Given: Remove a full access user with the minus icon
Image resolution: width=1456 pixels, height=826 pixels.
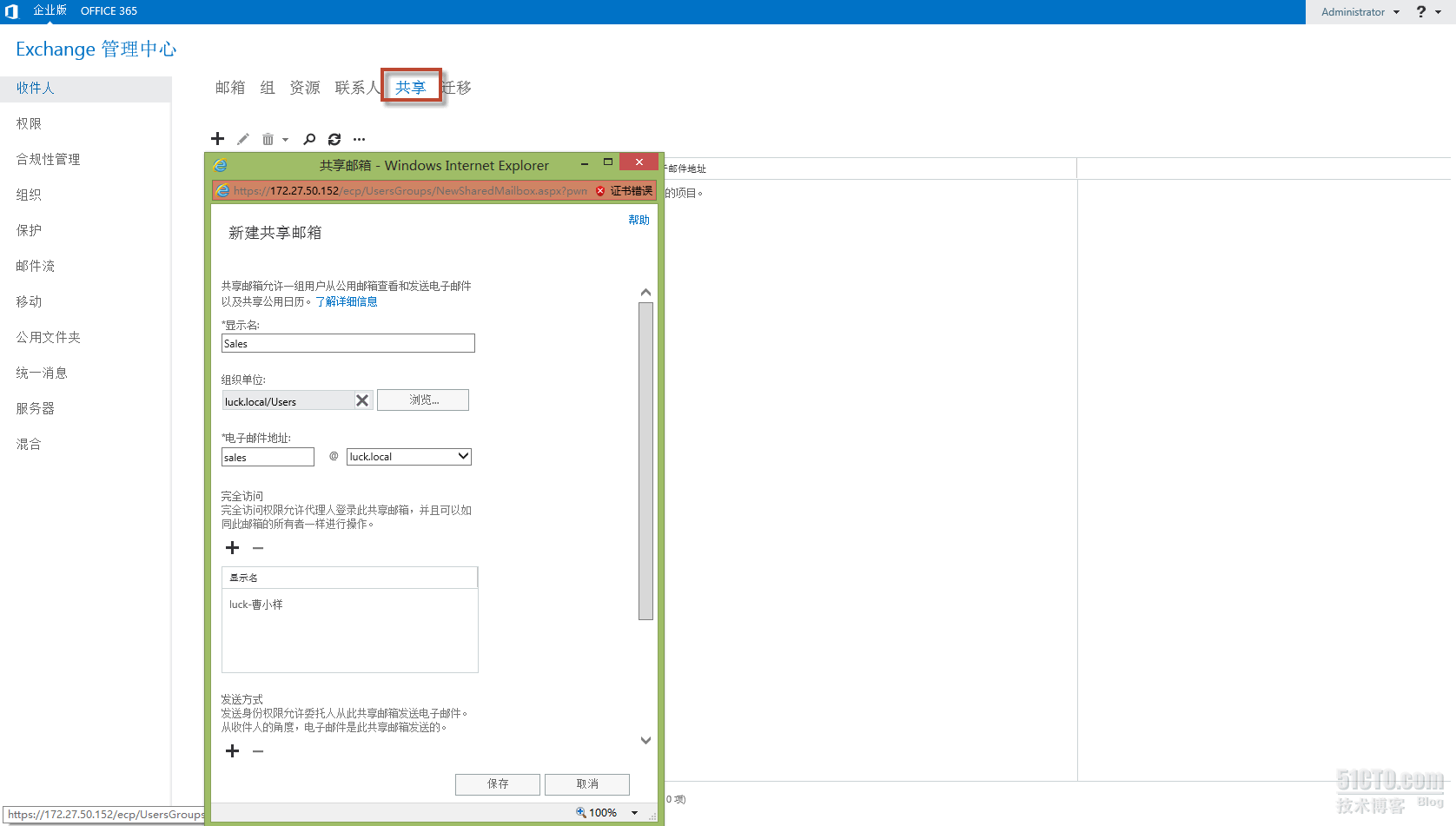Looking at the screenshot, I should [258, 548].
